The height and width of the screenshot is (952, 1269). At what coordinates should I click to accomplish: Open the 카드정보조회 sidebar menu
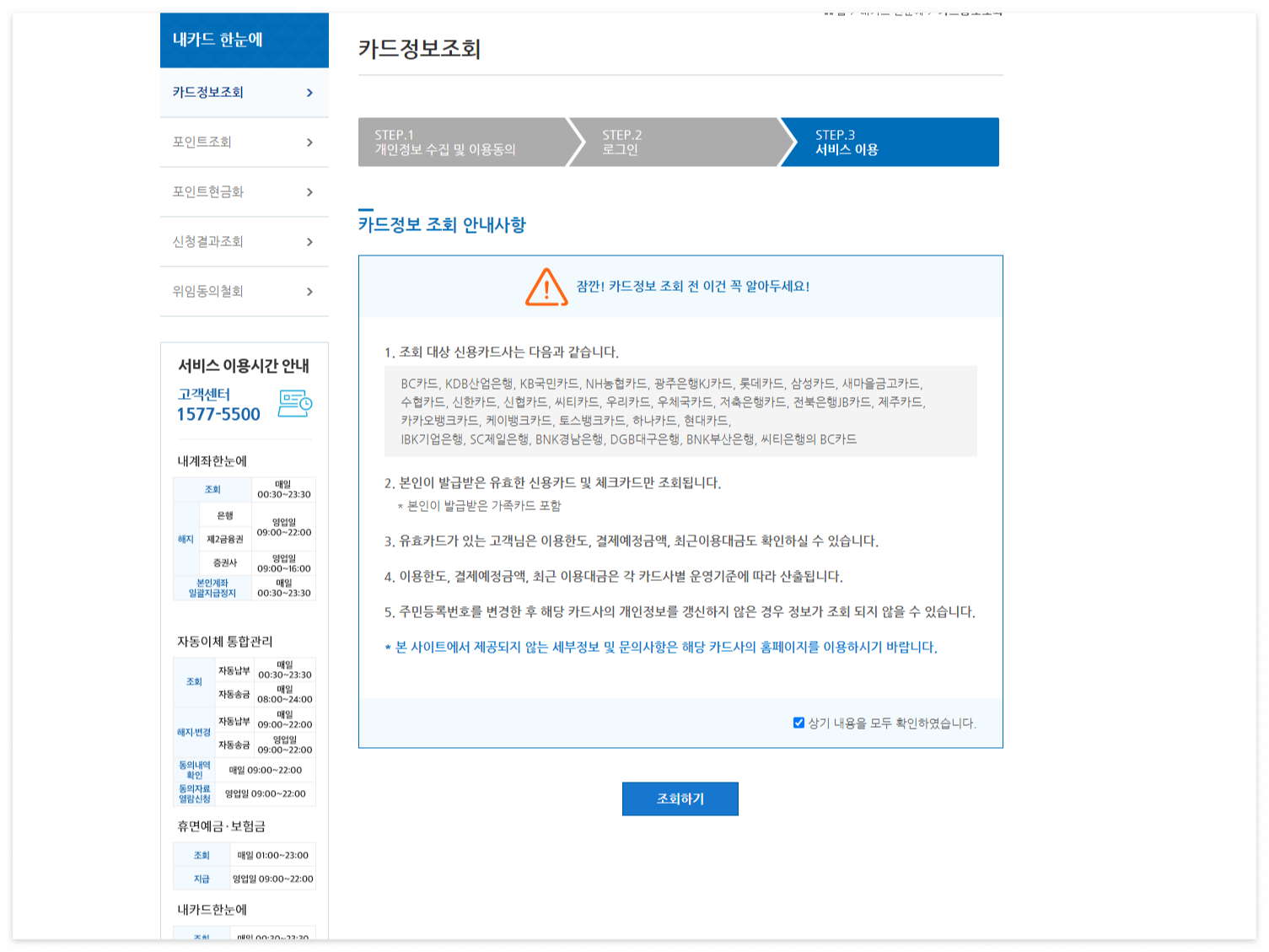[245, 93]
